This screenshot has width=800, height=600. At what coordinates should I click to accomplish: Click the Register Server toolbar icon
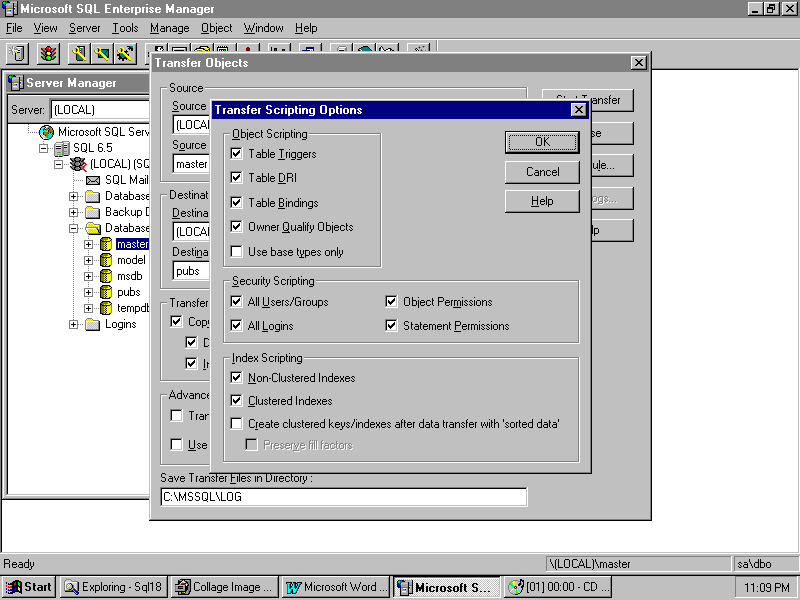tap(18, 53)
